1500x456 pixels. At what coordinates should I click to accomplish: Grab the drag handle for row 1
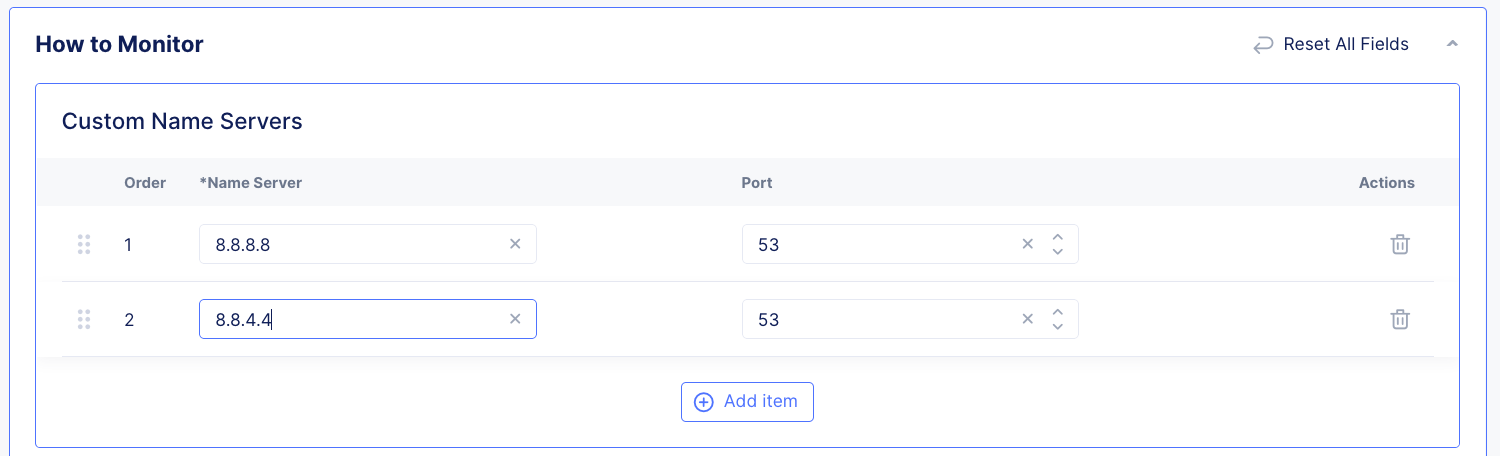point(84,244)
